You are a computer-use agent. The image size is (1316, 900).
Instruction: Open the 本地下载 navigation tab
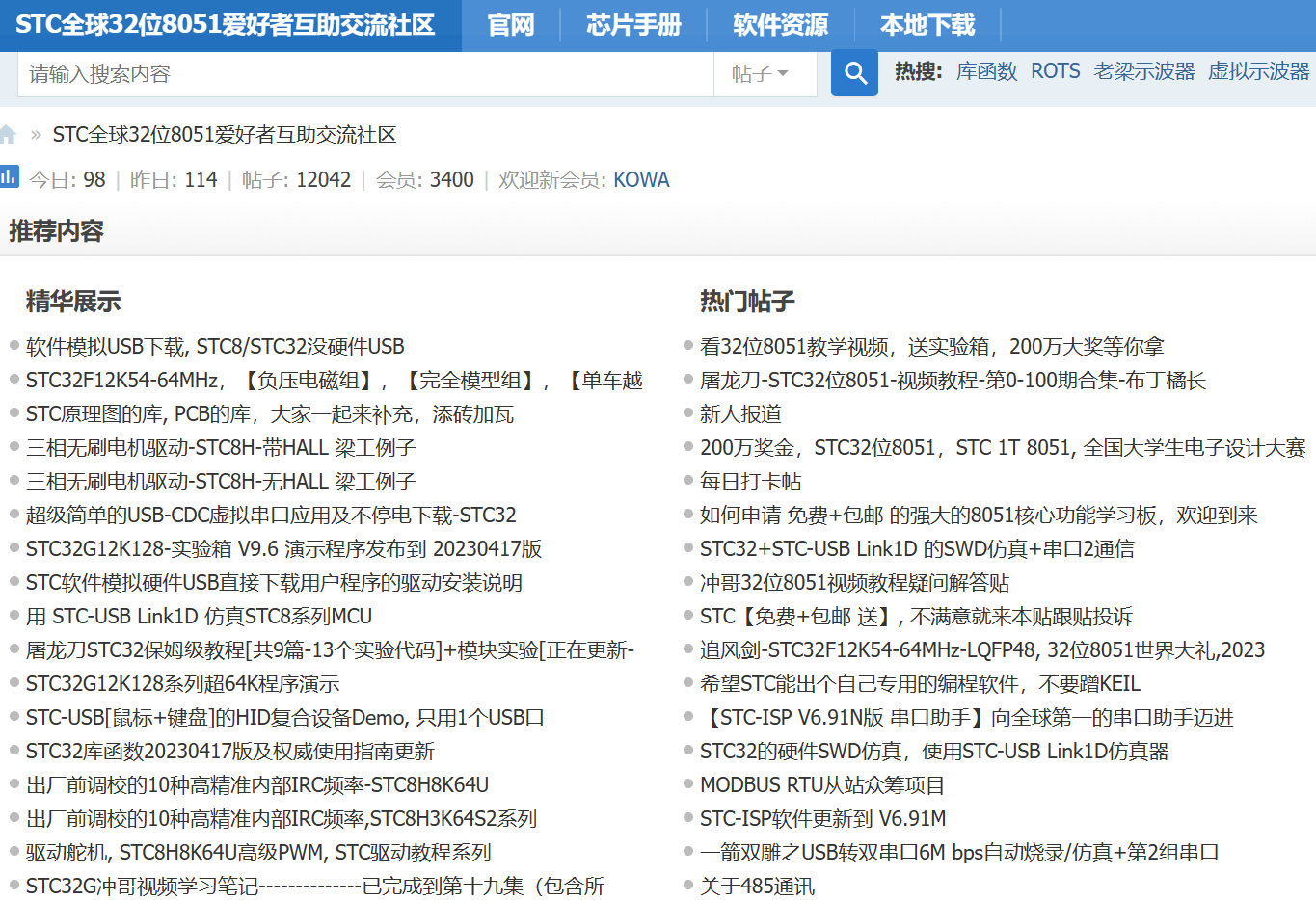[x=927, y=25]
